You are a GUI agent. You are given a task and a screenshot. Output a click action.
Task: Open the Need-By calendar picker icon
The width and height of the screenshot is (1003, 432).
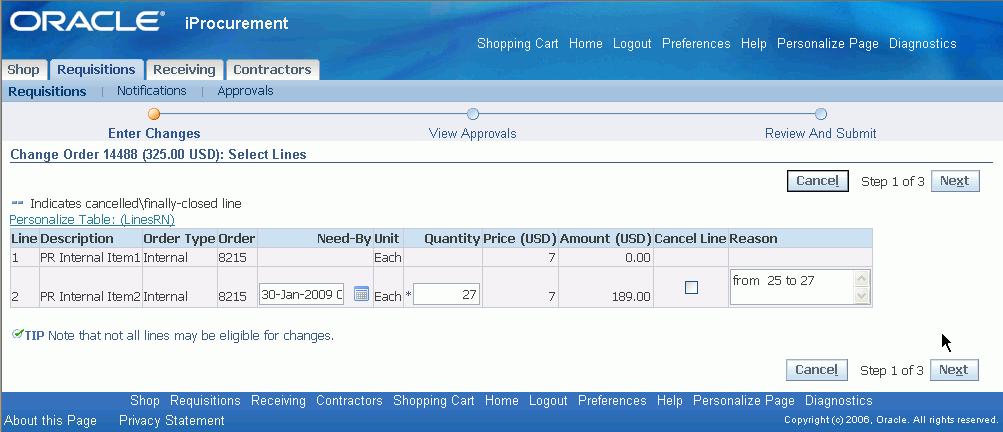click(x=361, y=294)
